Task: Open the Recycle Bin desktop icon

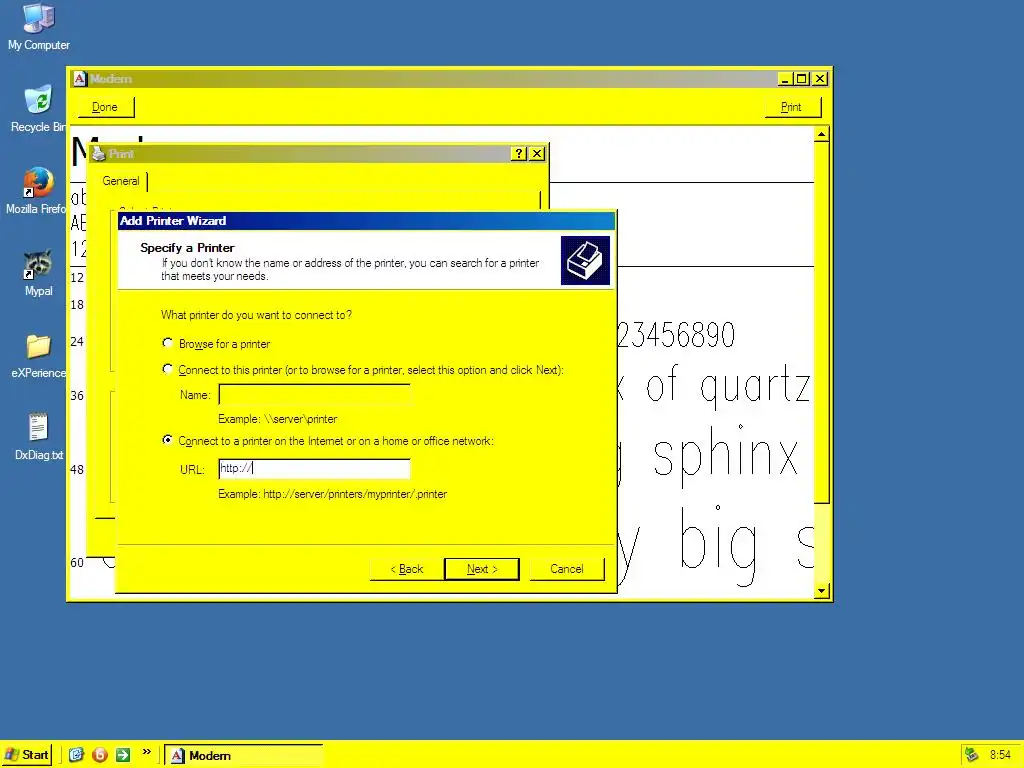Action: click(x=38, y=108)
